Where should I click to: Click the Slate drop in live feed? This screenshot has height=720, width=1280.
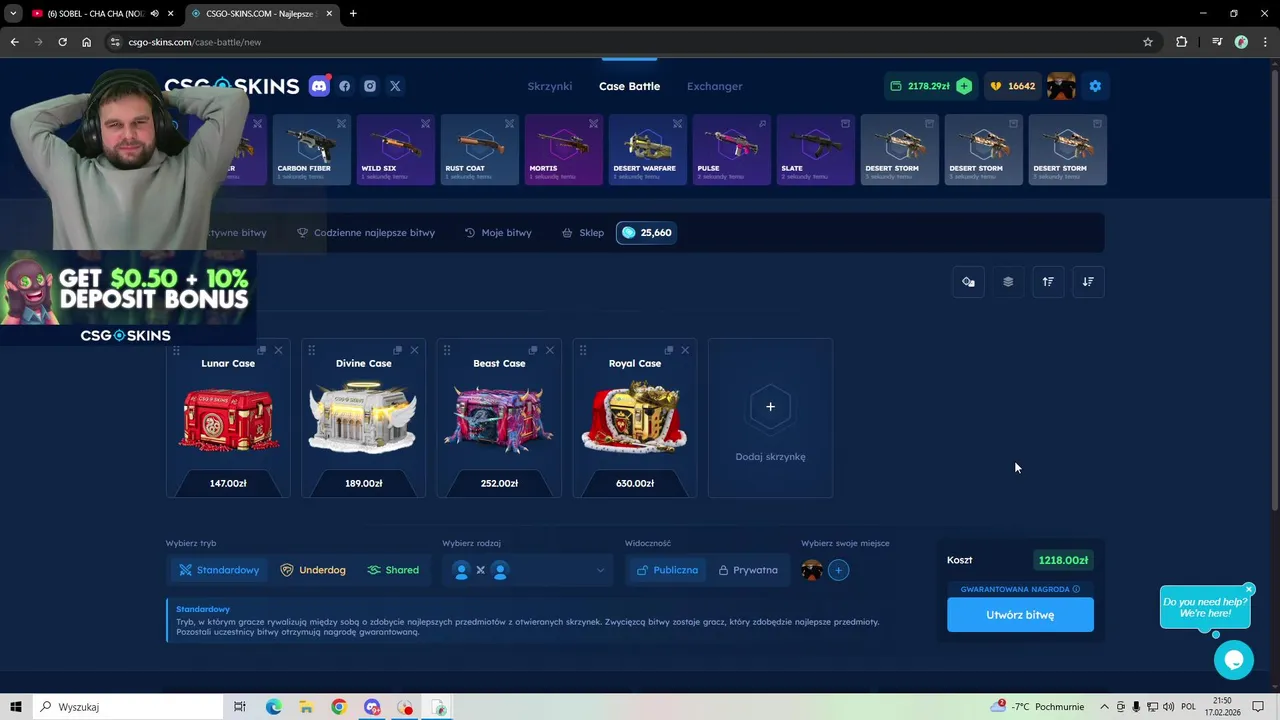click(x=815, y=150)
